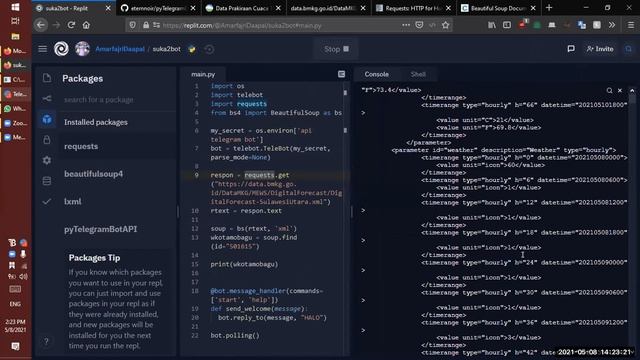Select the lxml package

coord(73,201)
